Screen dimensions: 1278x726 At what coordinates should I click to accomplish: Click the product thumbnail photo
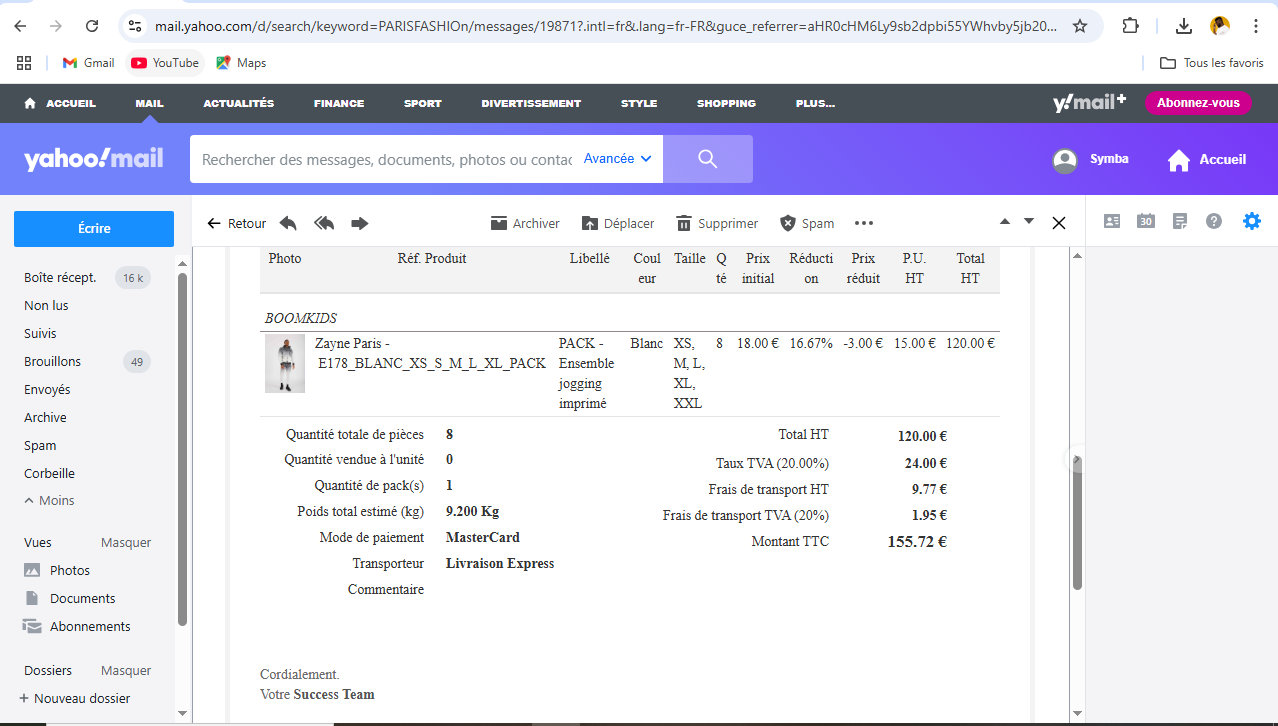285,364
